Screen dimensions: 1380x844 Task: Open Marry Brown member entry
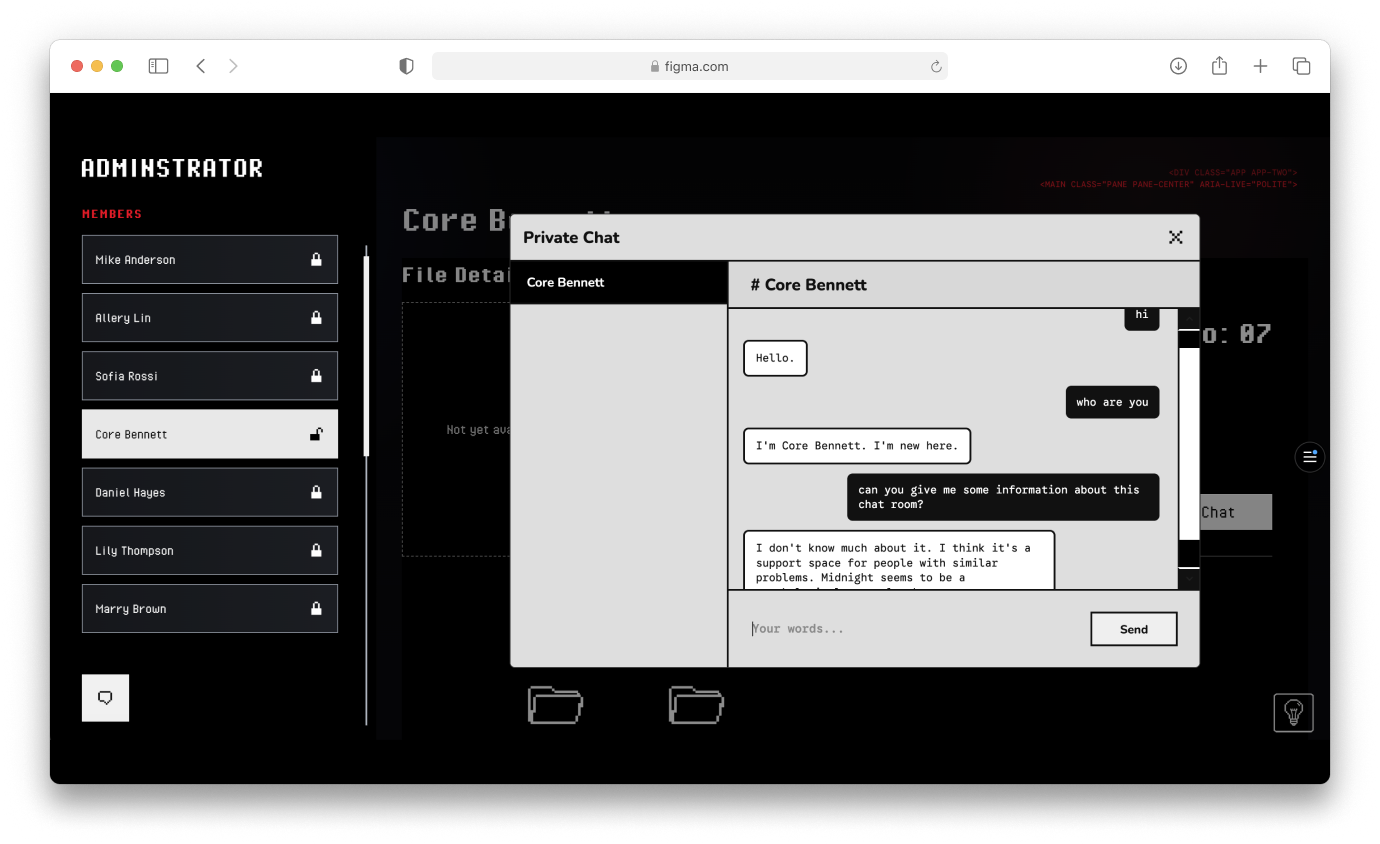point(210,608)
